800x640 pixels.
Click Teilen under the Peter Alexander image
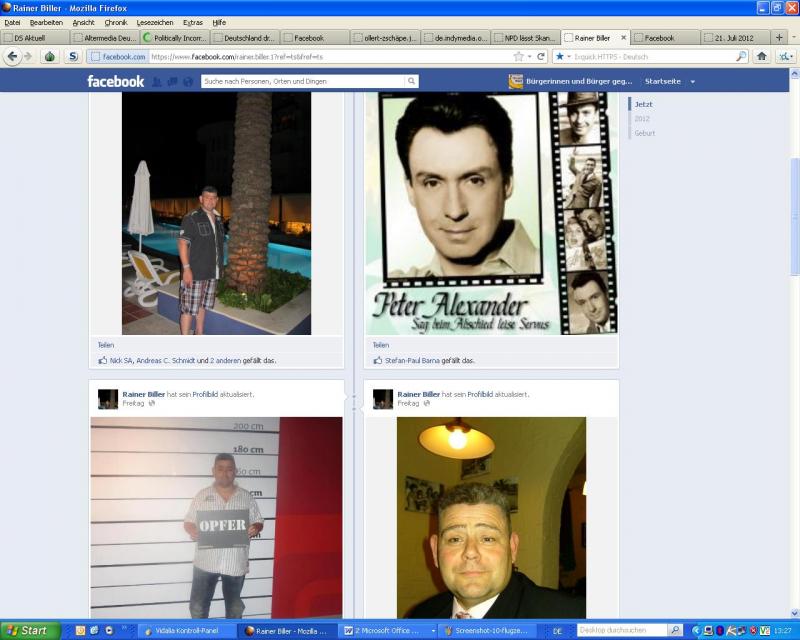pos(381,345)
